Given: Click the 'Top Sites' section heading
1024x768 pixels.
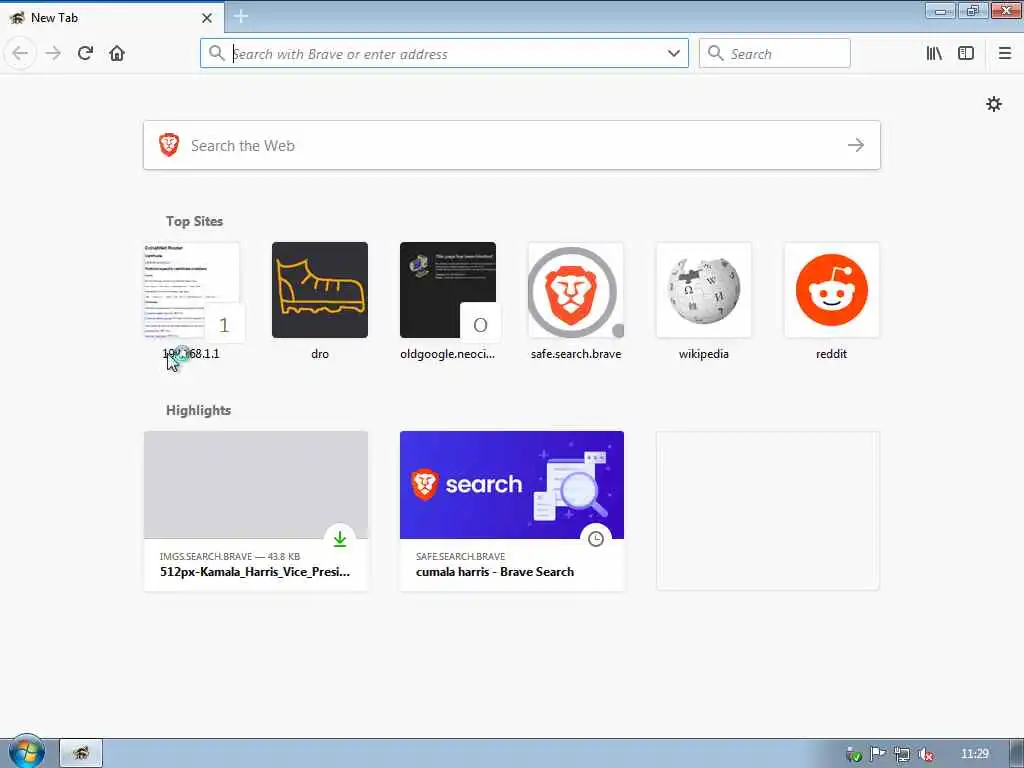Looking at the screenshot, I should click(x=194, y=221).
